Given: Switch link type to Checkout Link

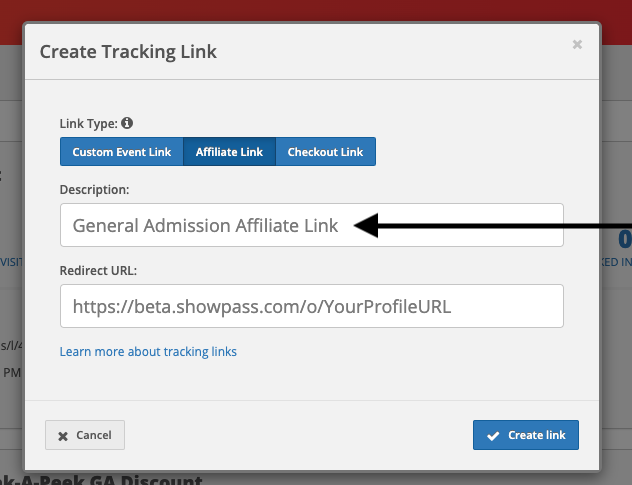Looking at the screenshot, I should pos(326,152).
